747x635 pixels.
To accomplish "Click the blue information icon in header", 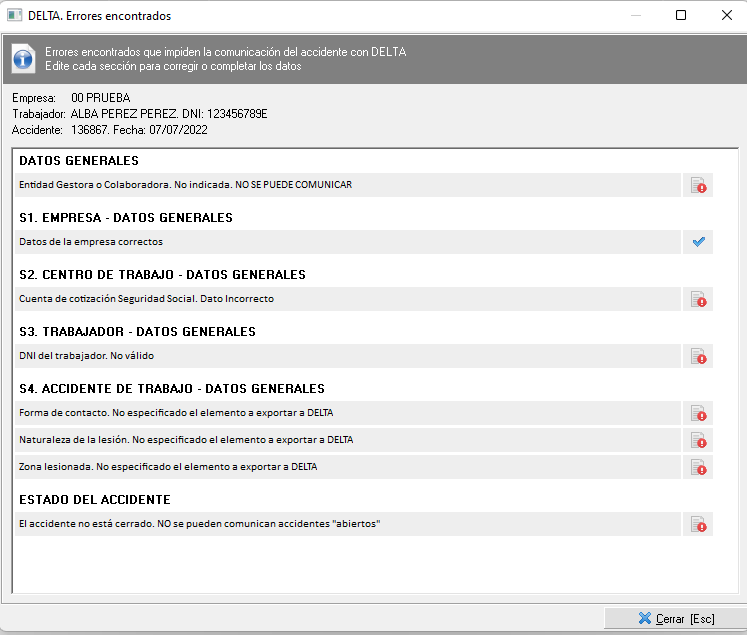I will point(23,58).
